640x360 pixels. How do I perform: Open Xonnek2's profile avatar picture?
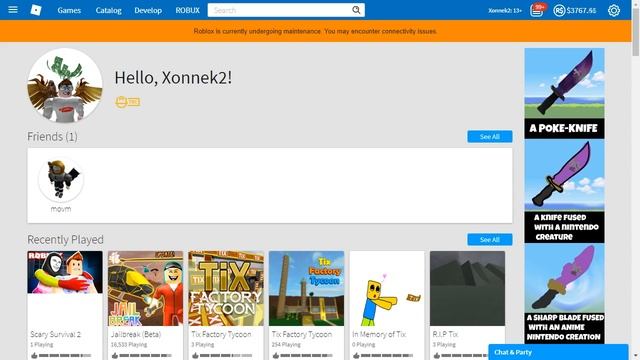point(65,85)
